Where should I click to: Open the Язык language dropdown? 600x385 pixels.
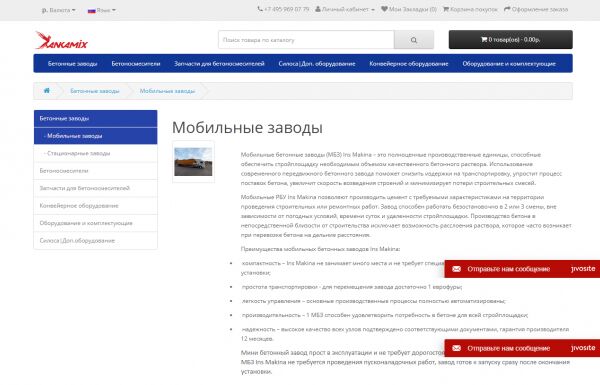[101, 10]
